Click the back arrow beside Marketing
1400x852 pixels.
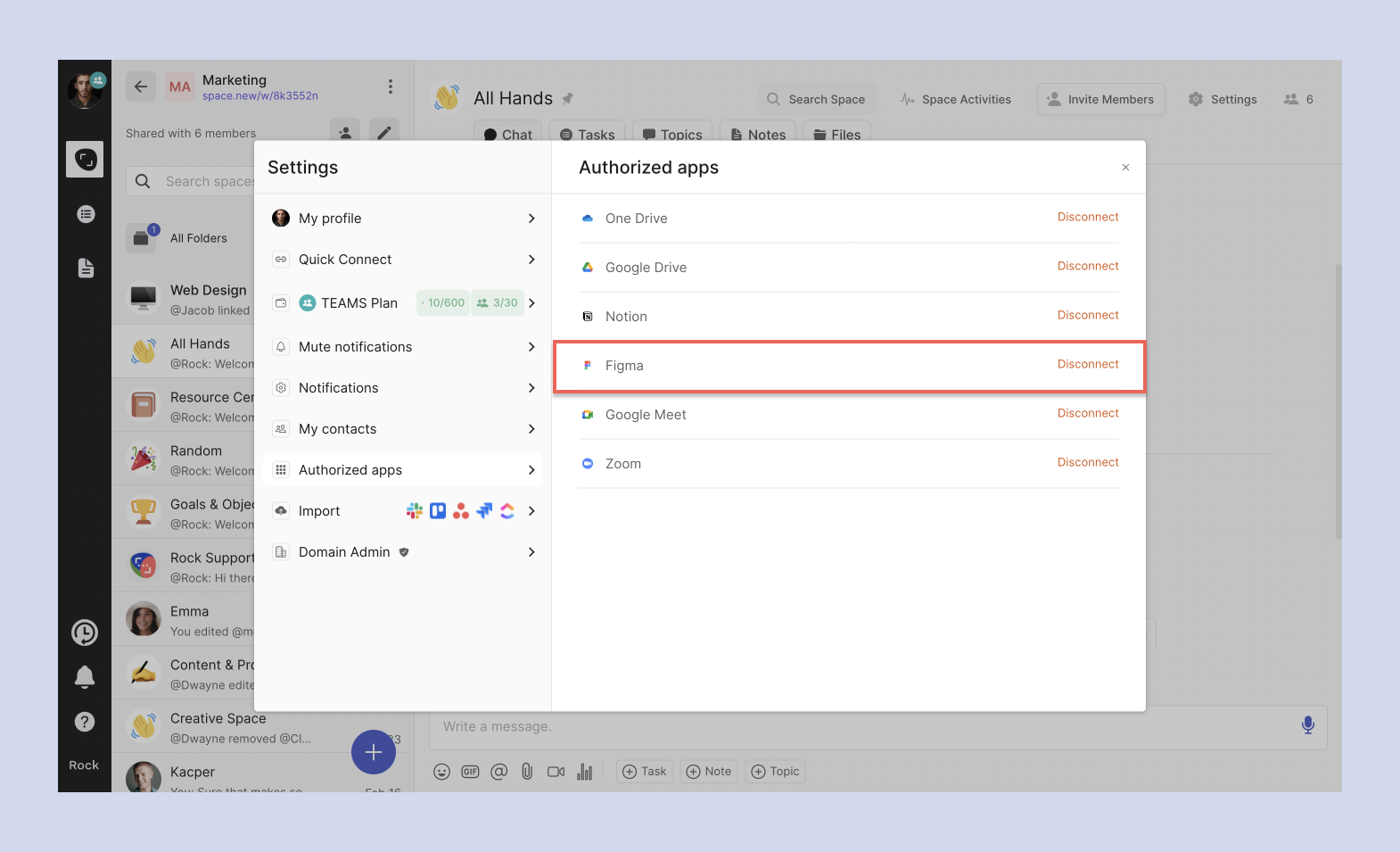point(140,87)
